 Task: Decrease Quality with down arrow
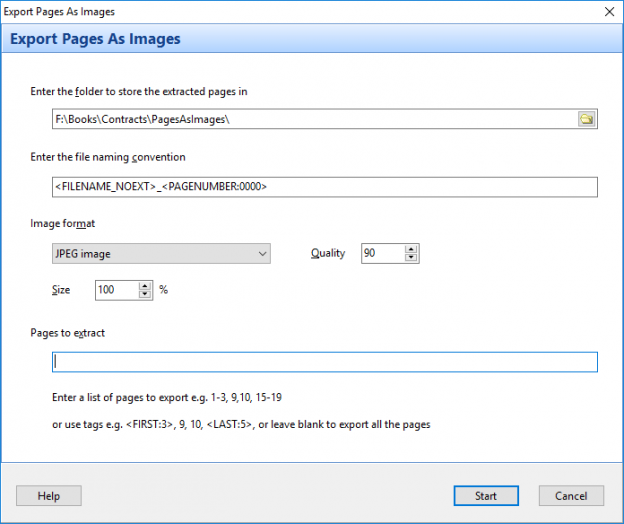(411, 258)
